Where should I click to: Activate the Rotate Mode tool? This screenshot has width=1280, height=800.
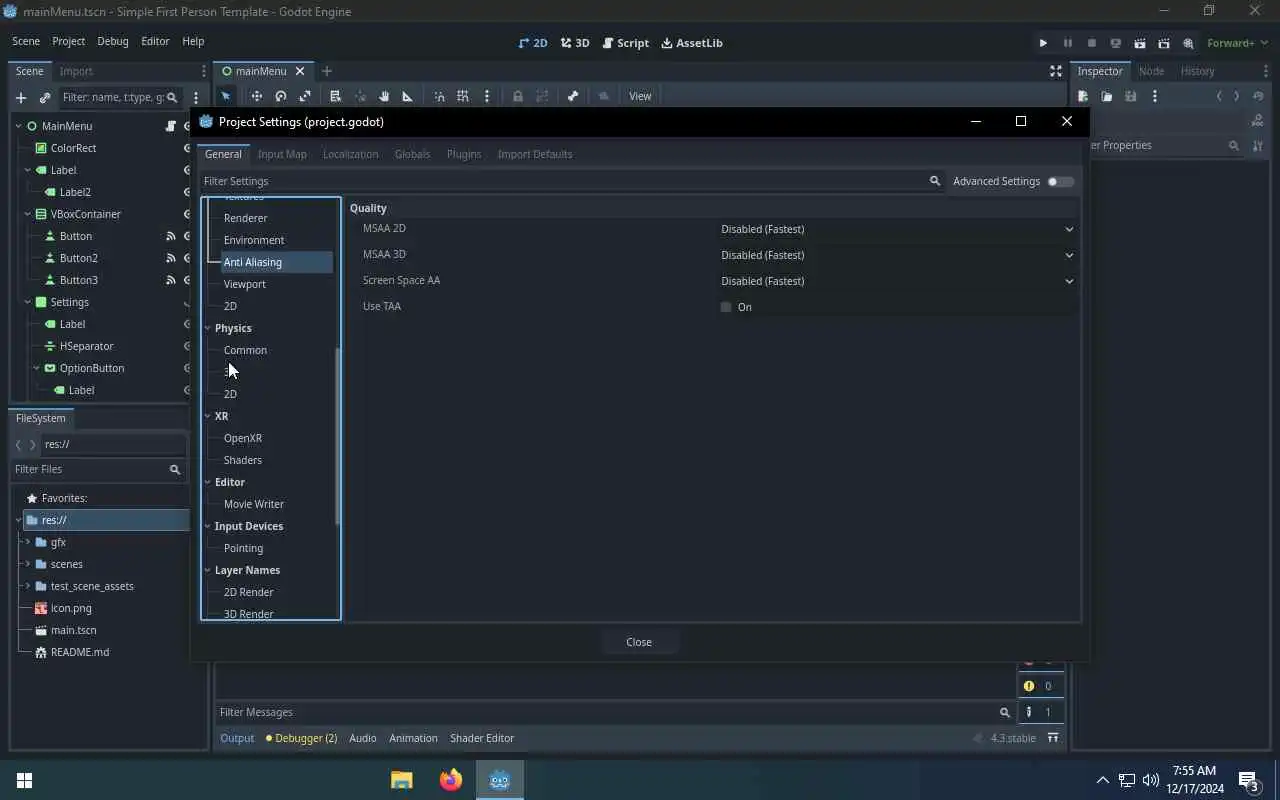[x=281, y=96]
